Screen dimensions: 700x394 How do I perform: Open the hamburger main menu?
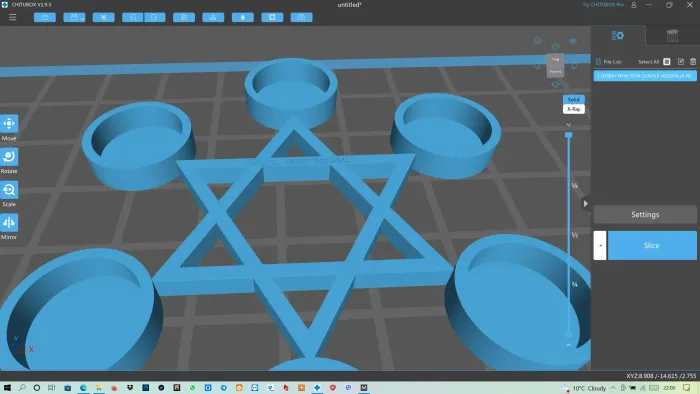12,17
